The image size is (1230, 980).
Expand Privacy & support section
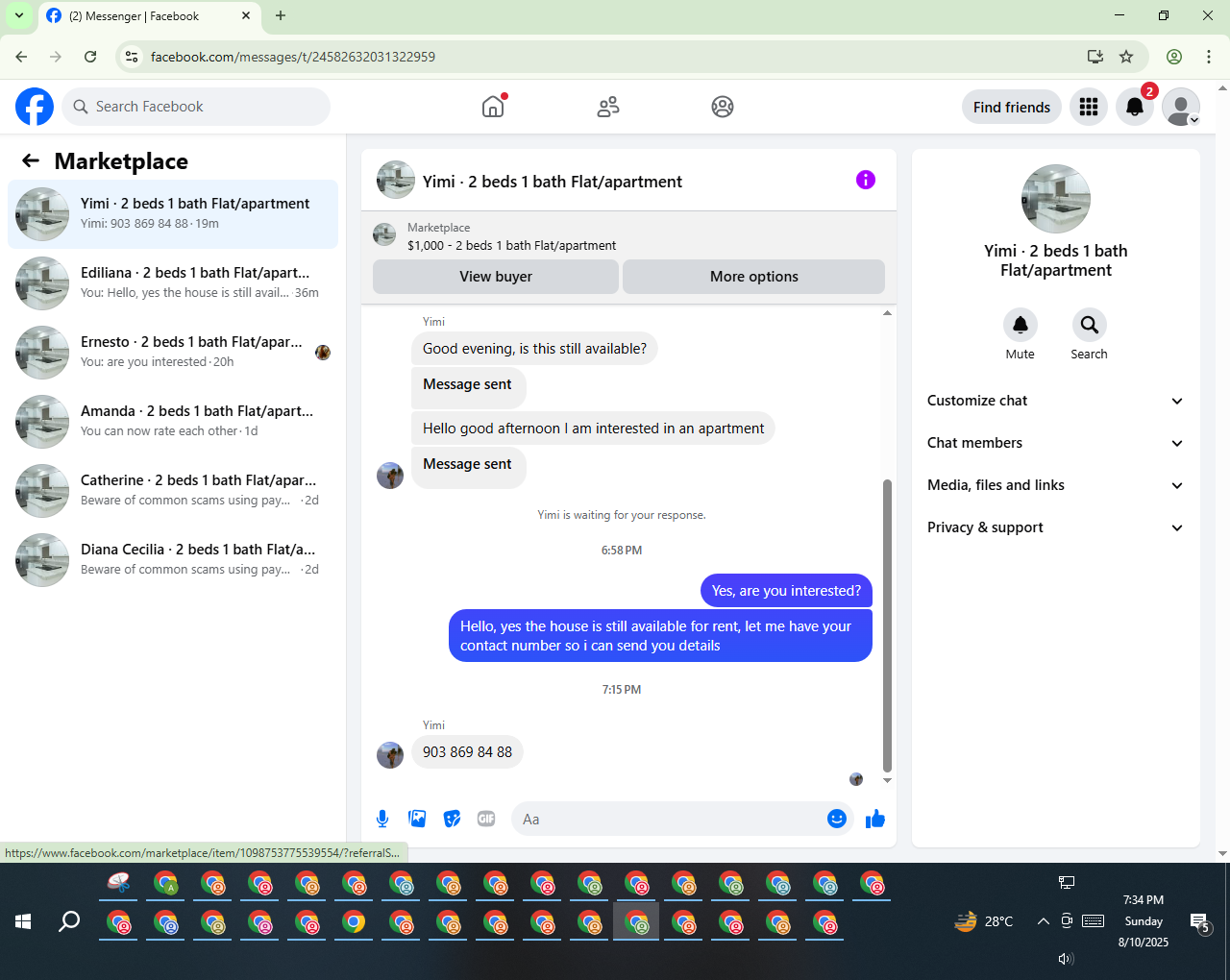[x=1055, y=527]
